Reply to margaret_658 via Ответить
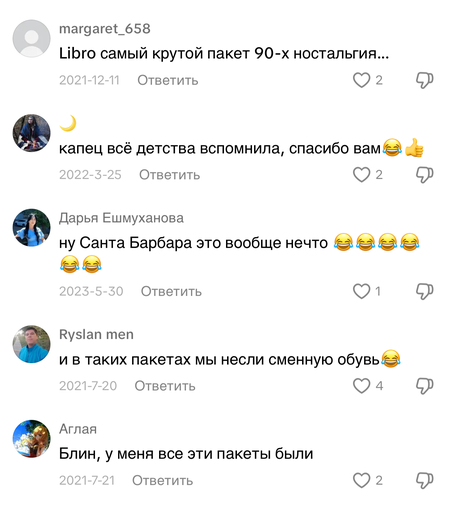The image size is (450, 506). click(x=168, y=80)
